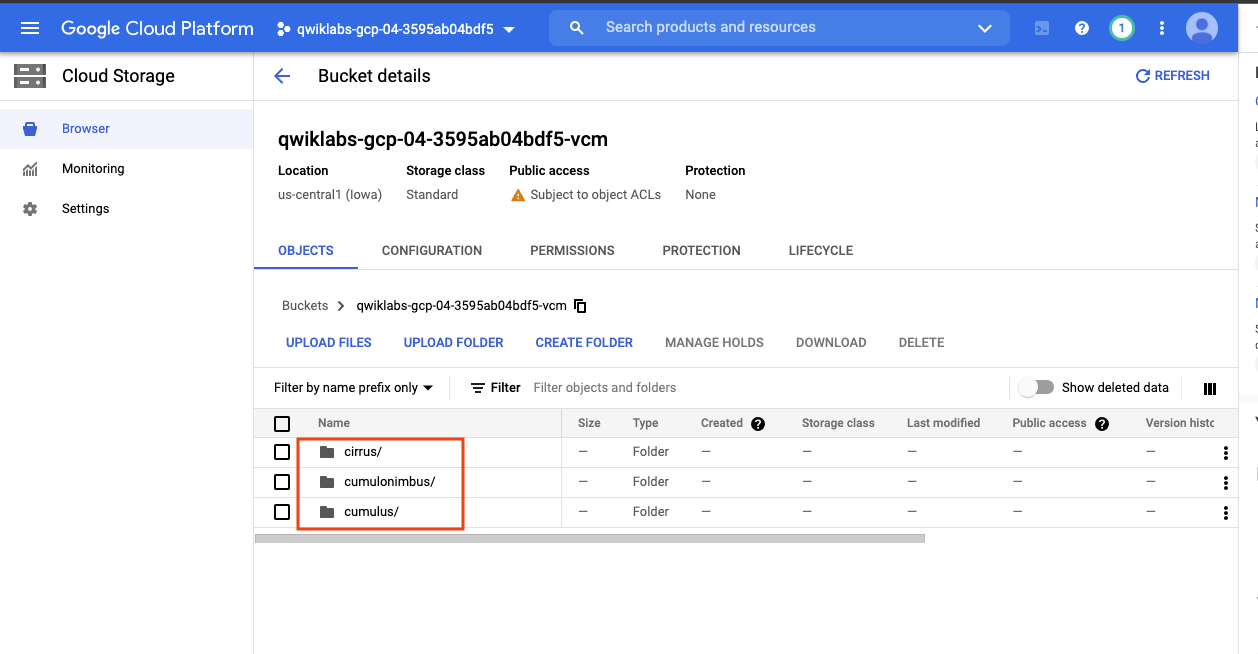Open Monitoring in the sidebar
This screenshot has height=654, width=1258.
[x=126, y=169]
